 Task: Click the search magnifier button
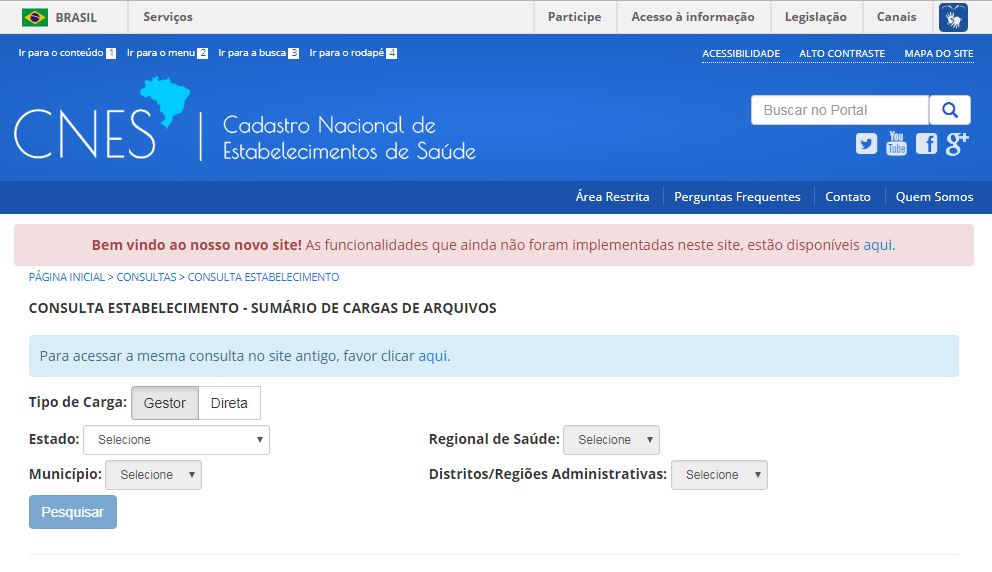tap(950, 110)
